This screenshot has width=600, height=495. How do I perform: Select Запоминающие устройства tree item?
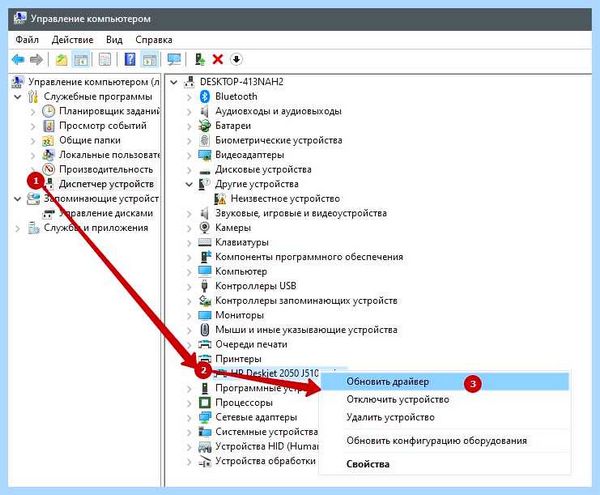point(101,199)
